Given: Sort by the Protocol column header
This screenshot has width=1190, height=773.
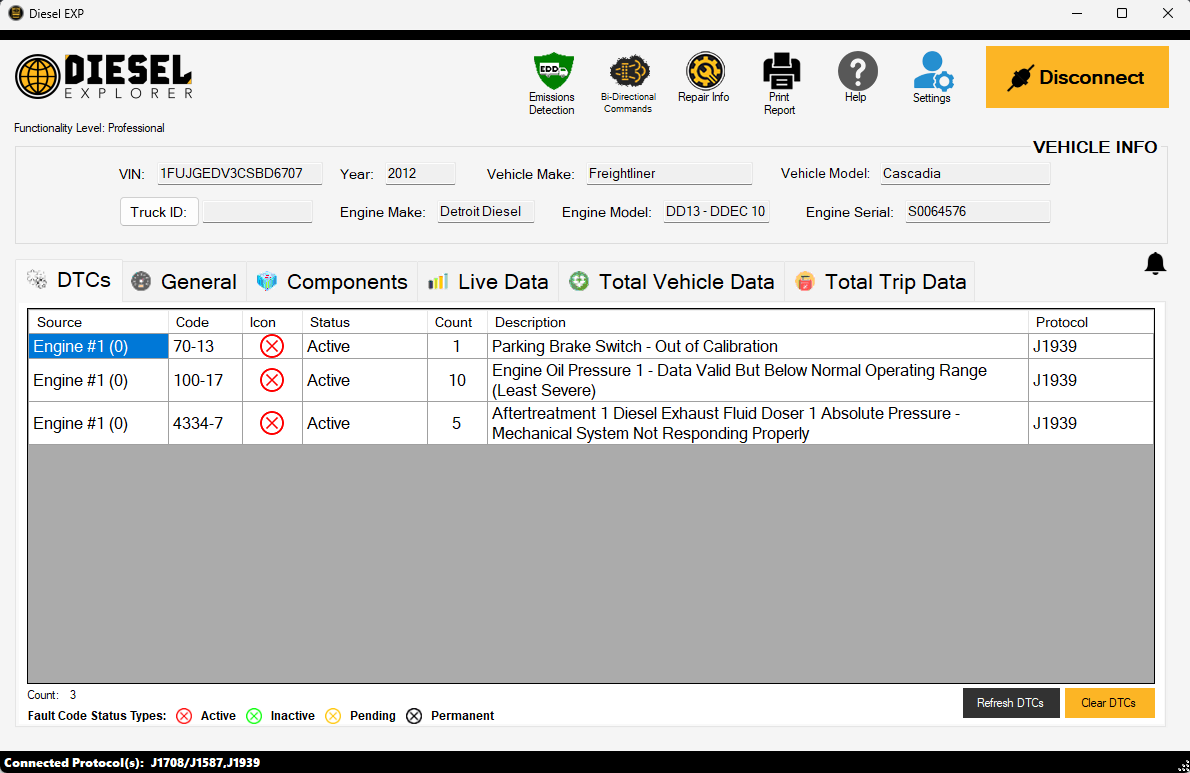Looking at the screenshot, I should [1091, 322].
